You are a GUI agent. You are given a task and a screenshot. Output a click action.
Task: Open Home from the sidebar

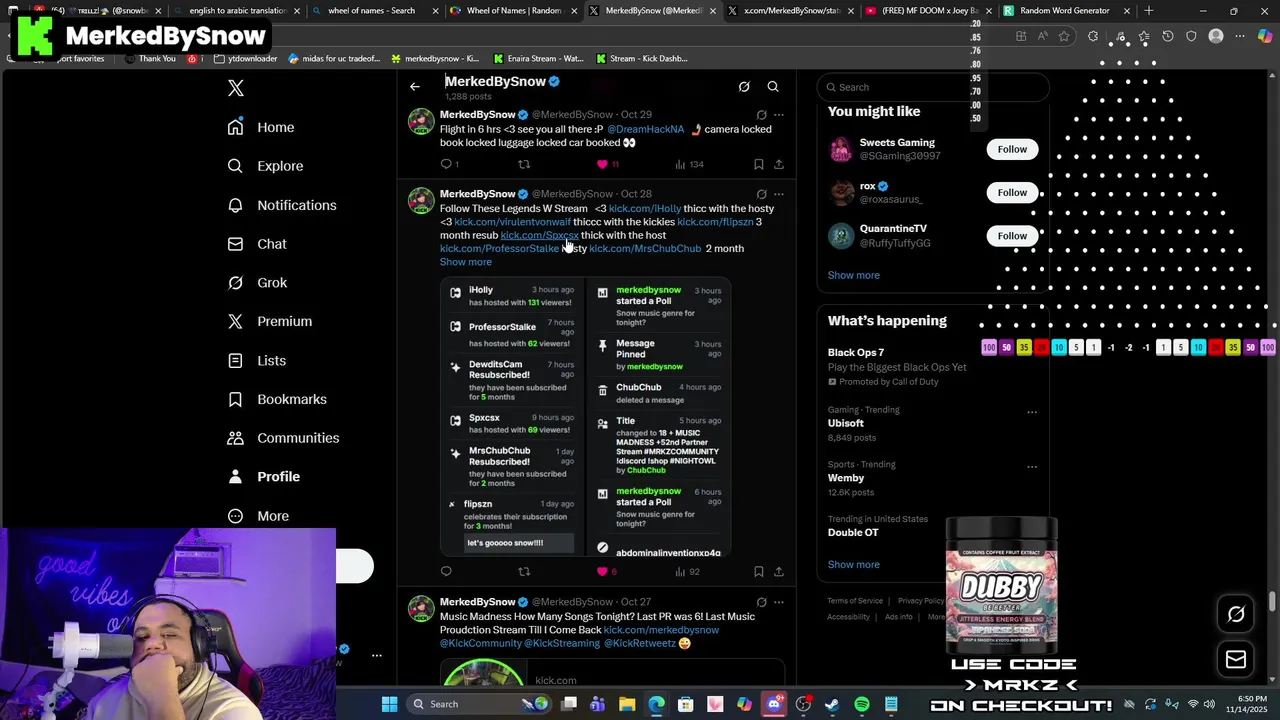(x=261, y=127)
